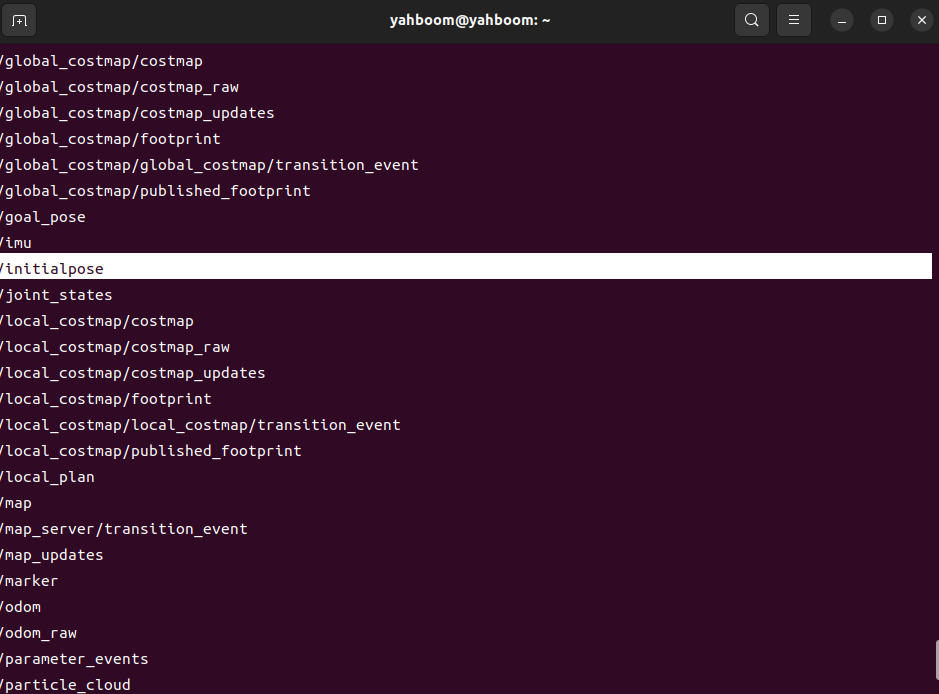This screenshot has height=694, width=939.
Task: Click the /global_costmap/published_footprint line
Action: point(155,191)
